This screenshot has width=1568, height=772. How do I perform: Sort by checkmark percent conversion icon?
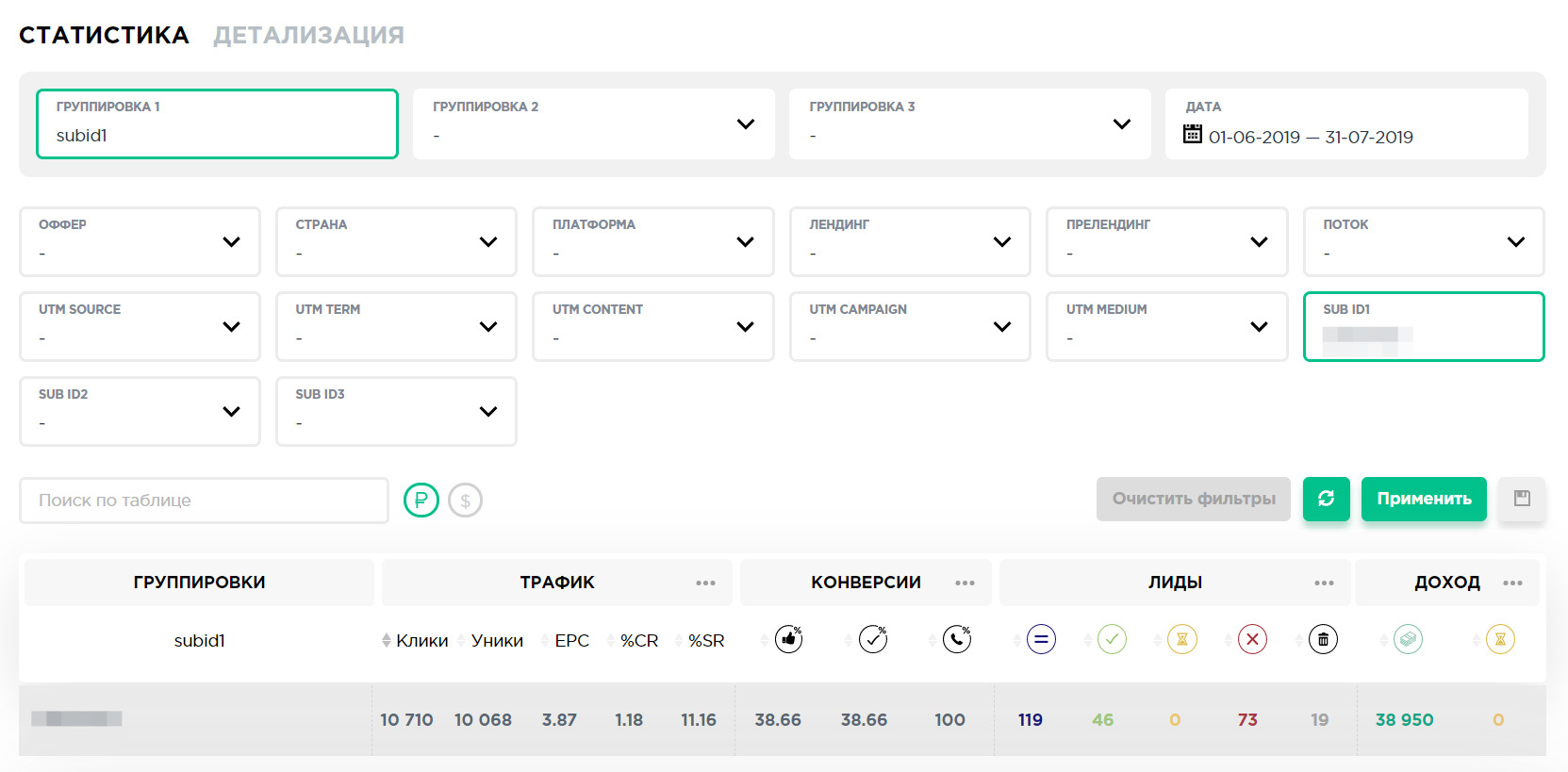pyautogui.click(x=873, y=639)
